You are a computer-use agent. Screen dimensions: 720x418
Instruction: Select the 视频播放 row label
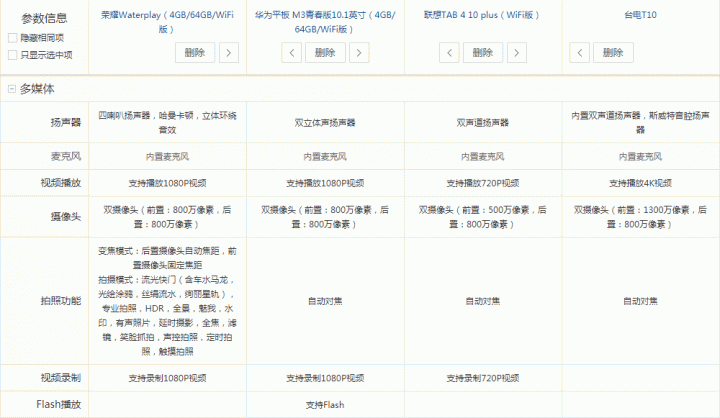click(x=61, y=183)
